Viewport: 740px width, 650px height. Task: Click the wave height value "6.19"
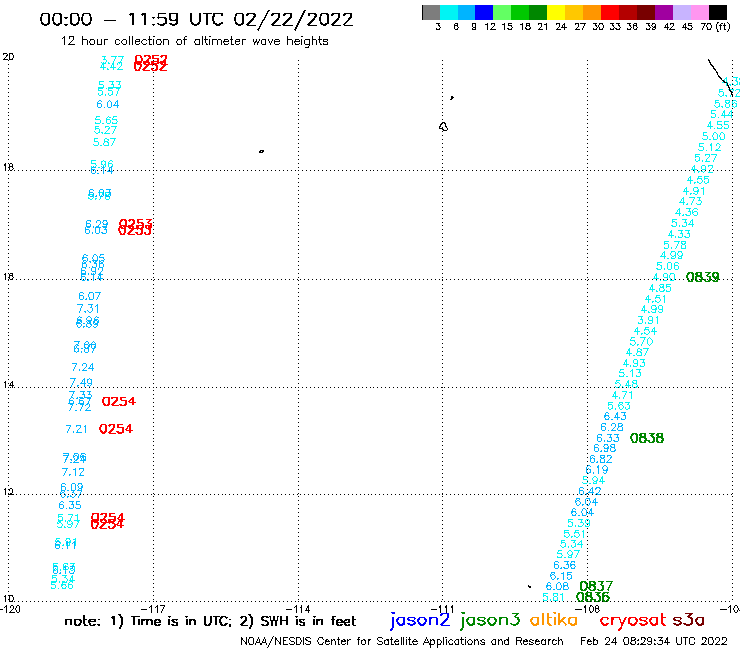597,470
